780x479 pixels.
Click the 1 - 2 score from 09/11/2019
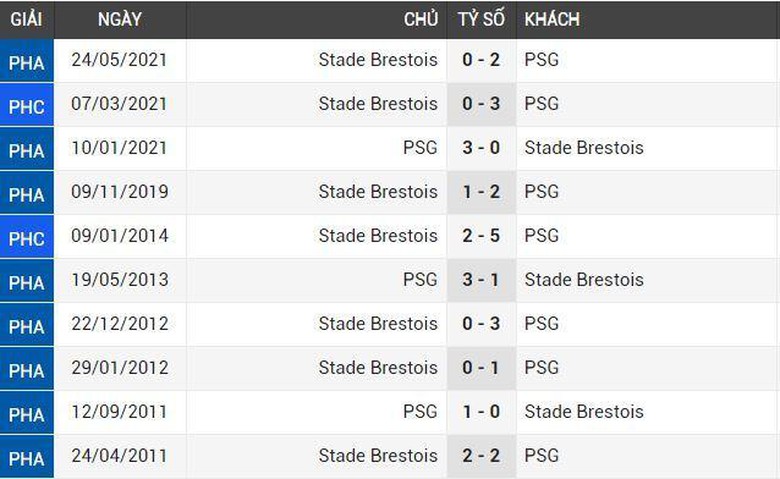(x=481, y=192)
